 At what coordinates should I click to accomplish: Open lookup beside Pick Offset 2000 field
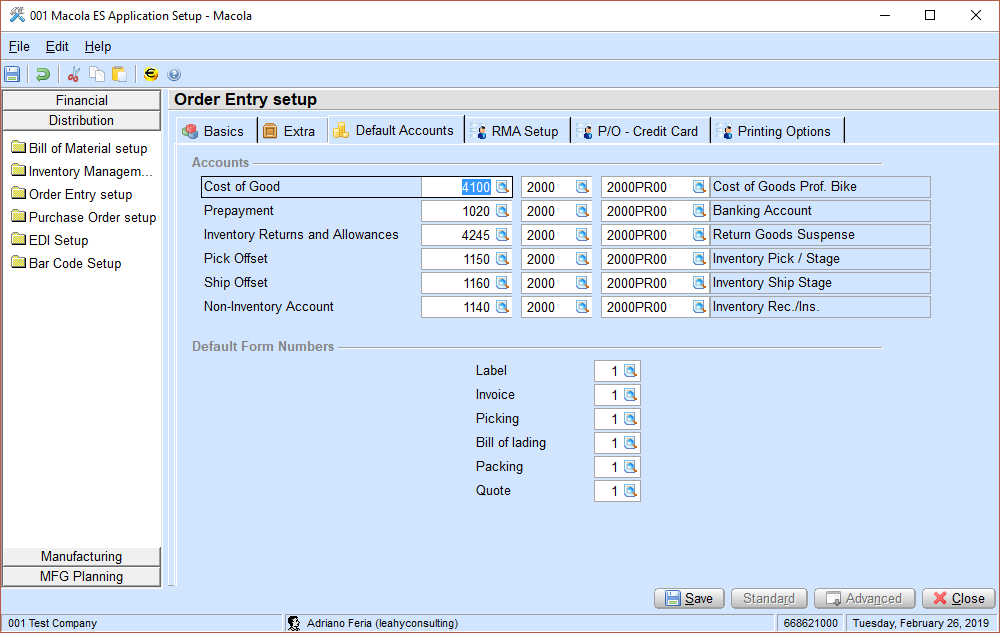pyautogui.click(x=582, y=259)
